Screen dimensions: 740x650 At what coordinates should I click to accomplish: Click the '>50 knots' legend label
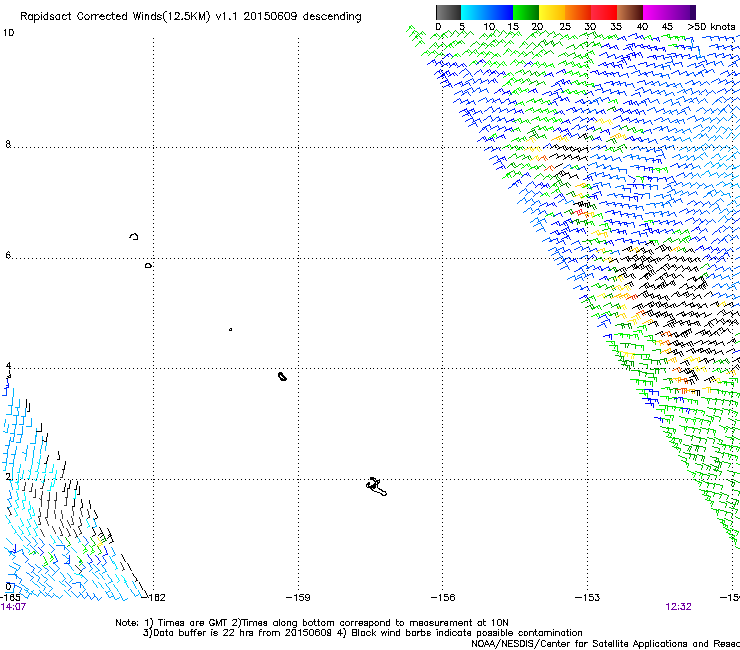[711, 27]
